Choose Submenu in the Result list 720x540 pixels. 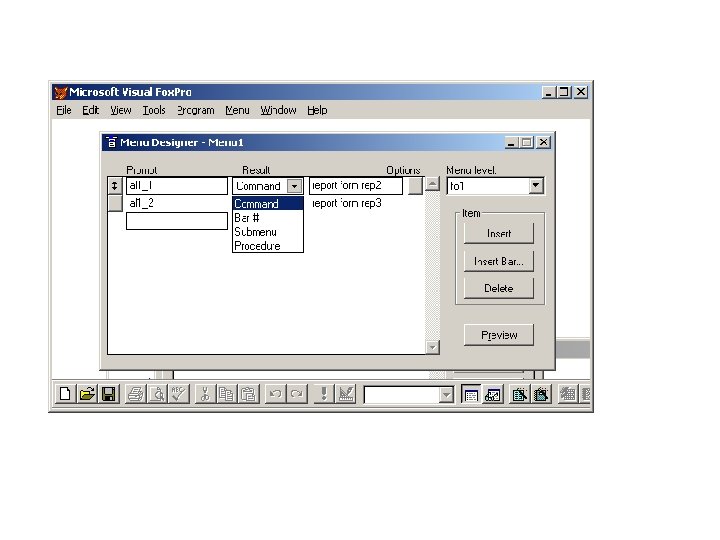pyautogui.click(x=268, y=232)
